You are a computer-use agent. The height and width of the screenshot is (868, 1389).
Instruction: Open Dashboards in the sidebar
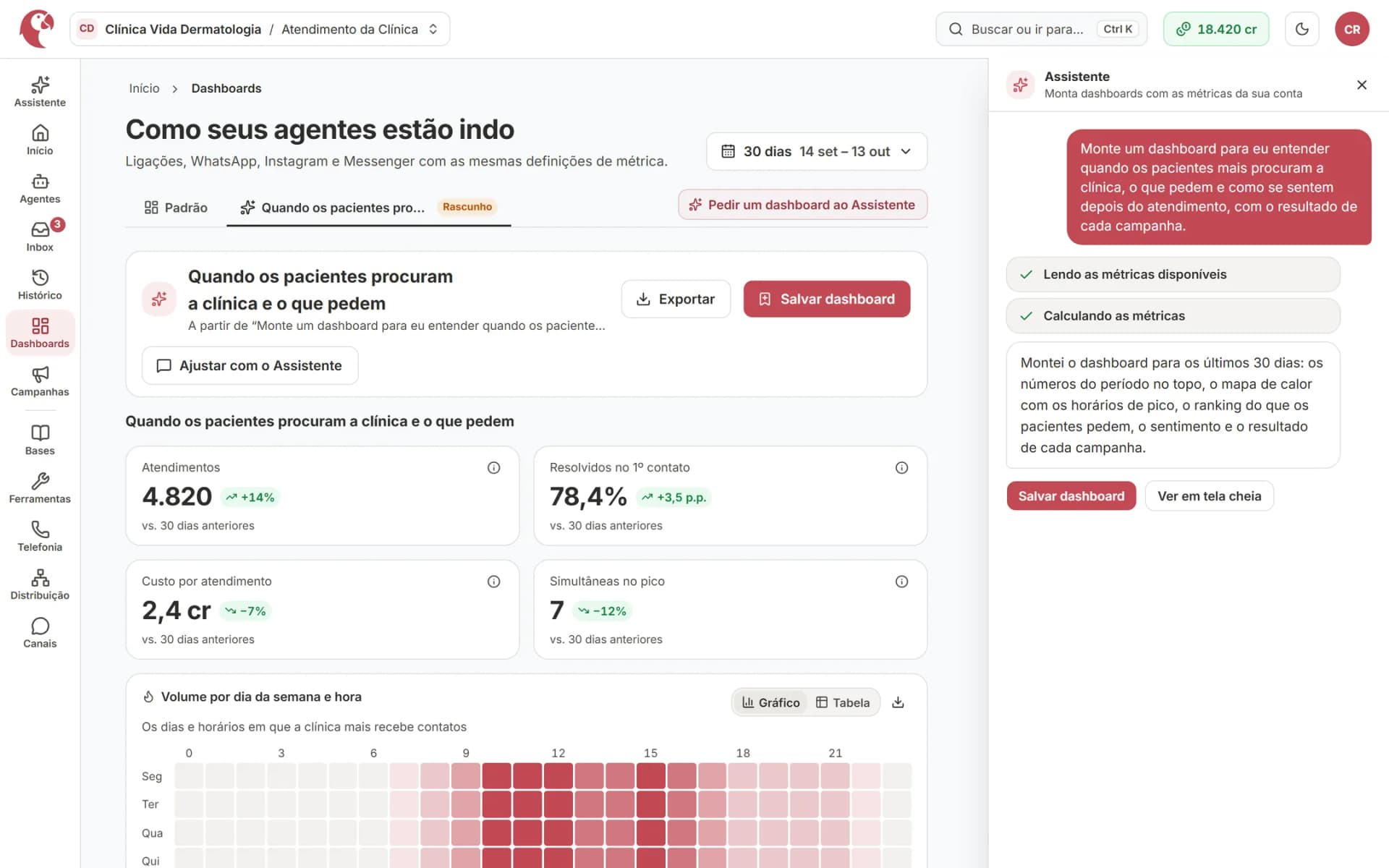[x=40, y=333]
